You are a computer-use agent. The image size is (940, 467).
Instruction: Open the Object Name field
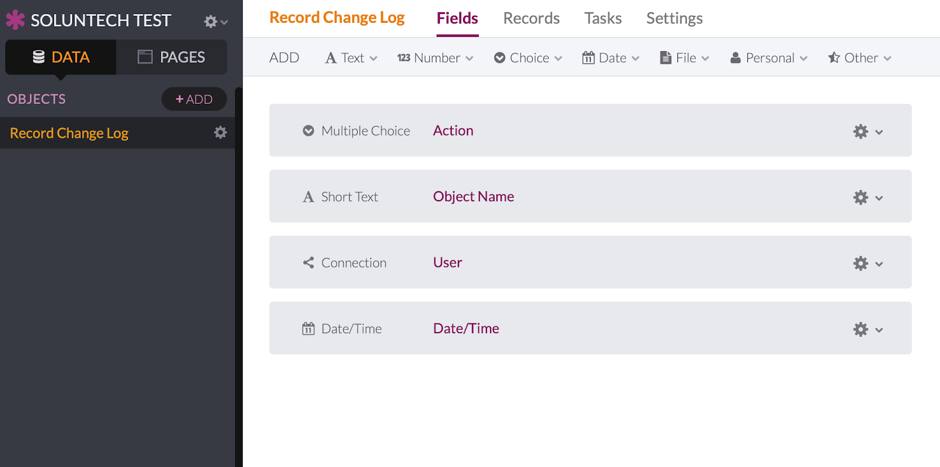pos(474,197)
